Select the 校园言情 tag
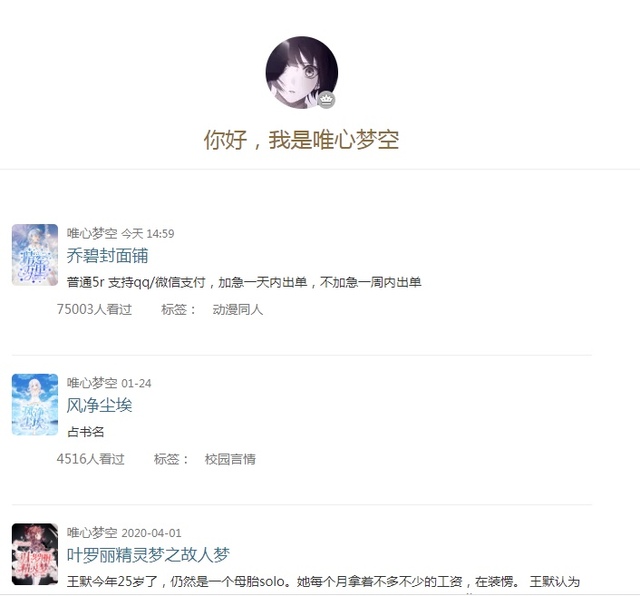The image size is (640, 596). point(230,459)
